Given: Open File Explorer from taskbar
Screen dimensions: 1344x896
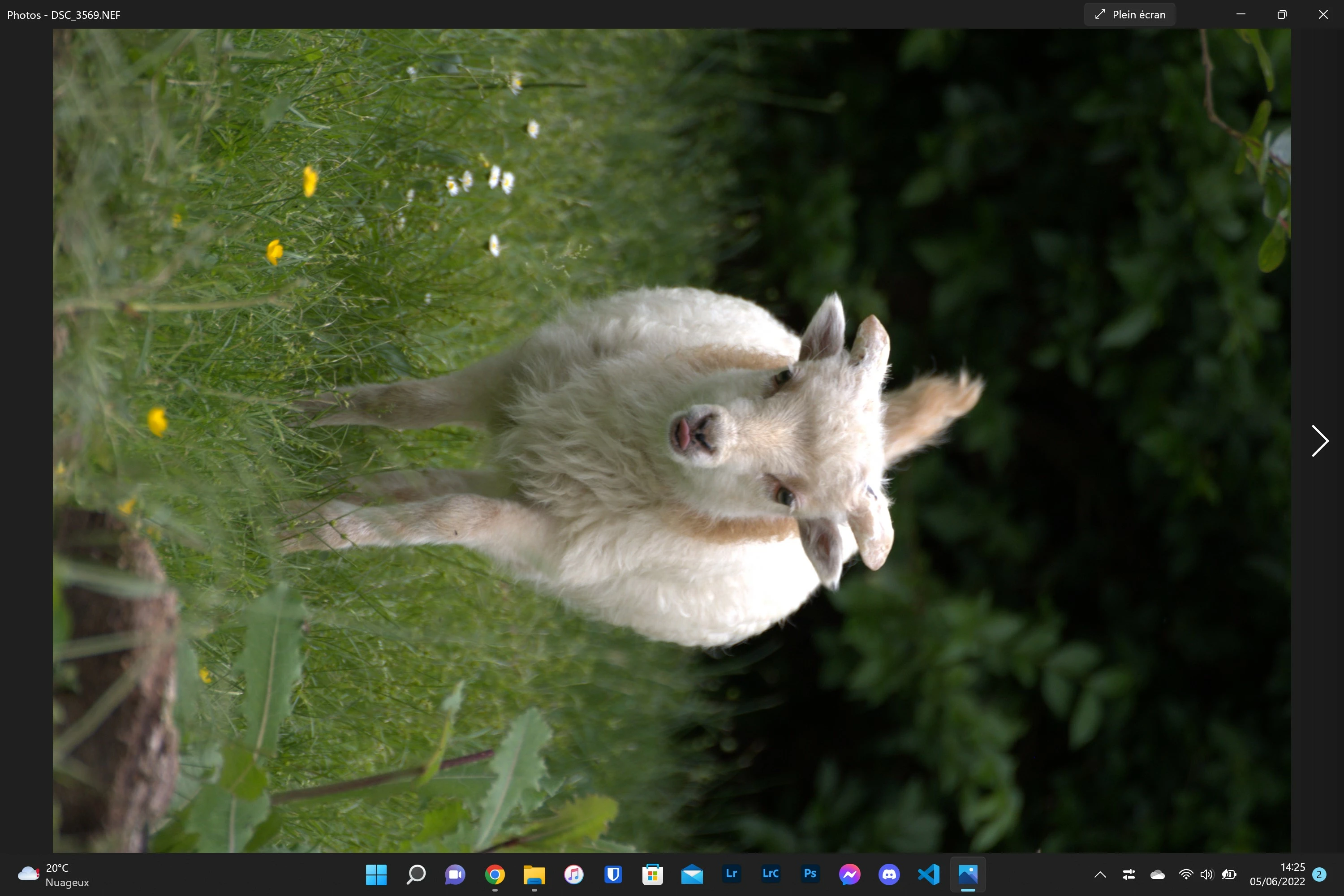Looking at the screenshot, I should [534, 874].
